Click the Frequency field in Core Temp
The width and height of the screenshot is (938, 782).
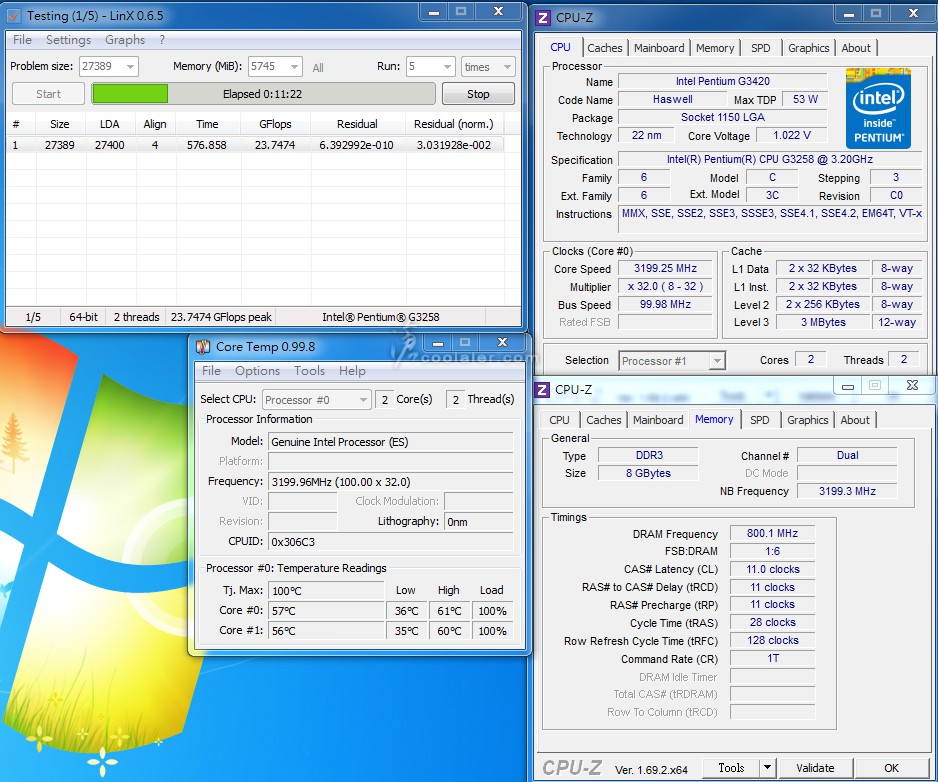coord(391,482)
